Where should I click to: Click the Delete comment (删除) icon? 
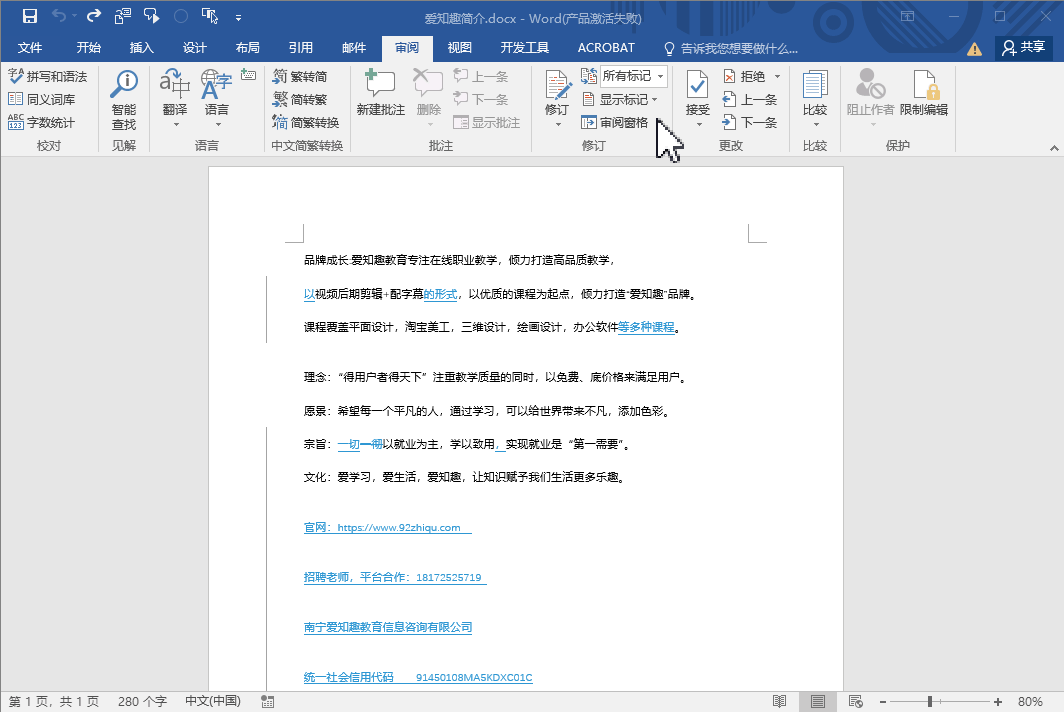(x=428, y=83)
